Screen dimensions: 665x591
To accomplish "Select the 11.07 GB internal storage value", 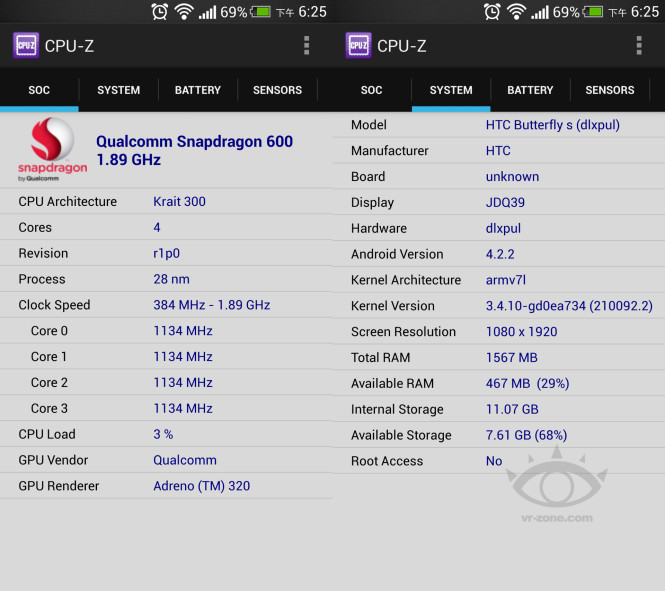I will tap(512, 409).
